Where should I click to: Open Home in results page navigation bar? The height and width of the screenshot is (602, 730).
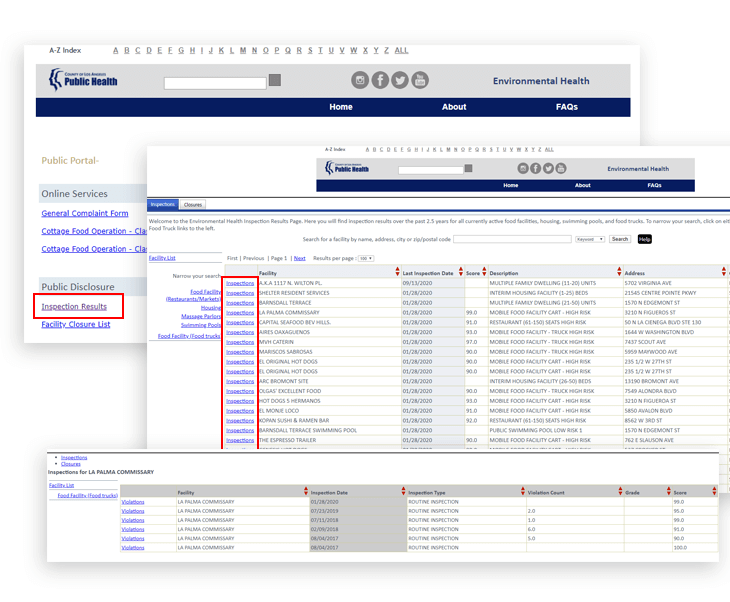coord(511,185)
